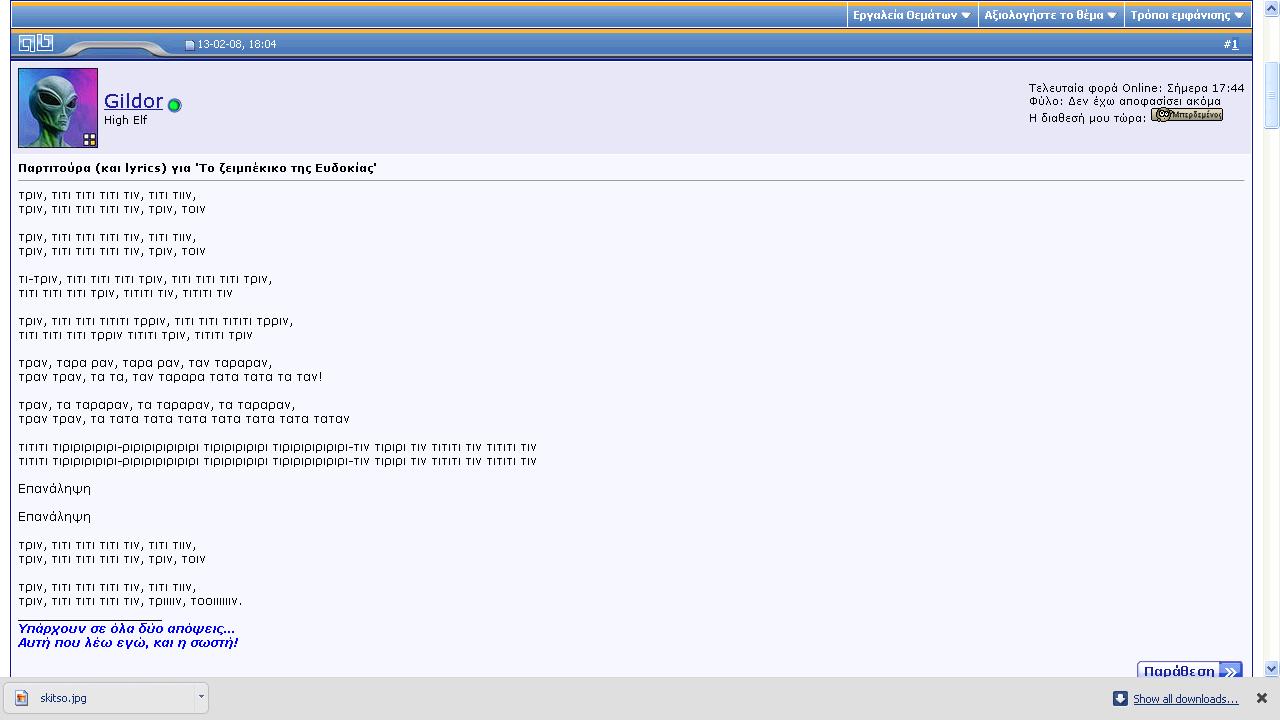Click the download arrow icon beside Show all downloads
Screen dimensions: 1280x720
coord(1120,698)
